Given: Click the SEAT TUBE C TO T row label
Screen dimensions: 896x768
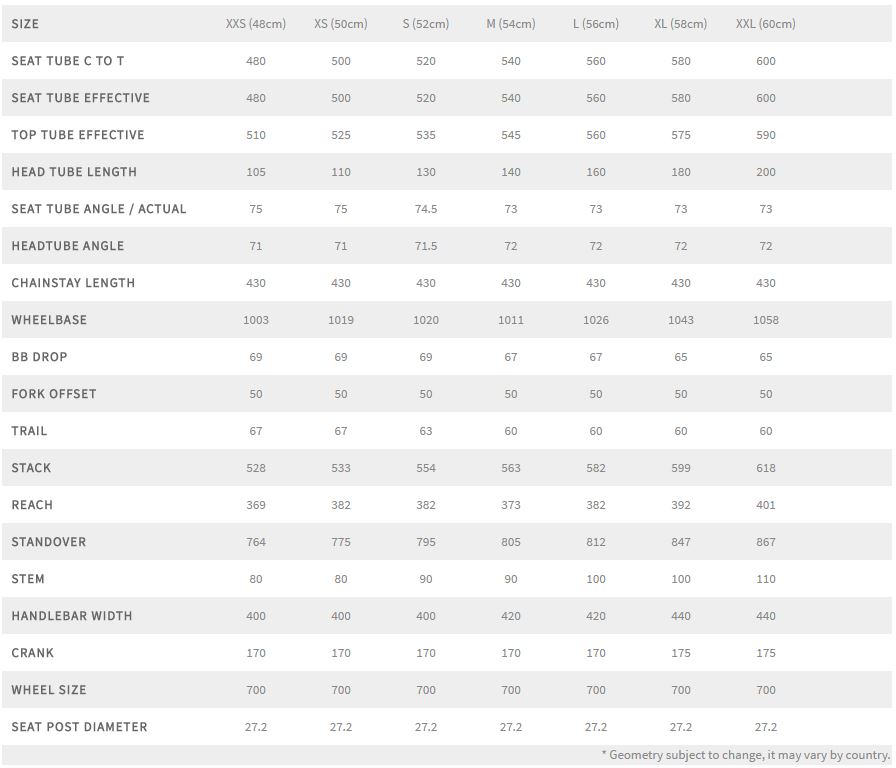Looking at the screenshot, I should (x=68, y=61).
